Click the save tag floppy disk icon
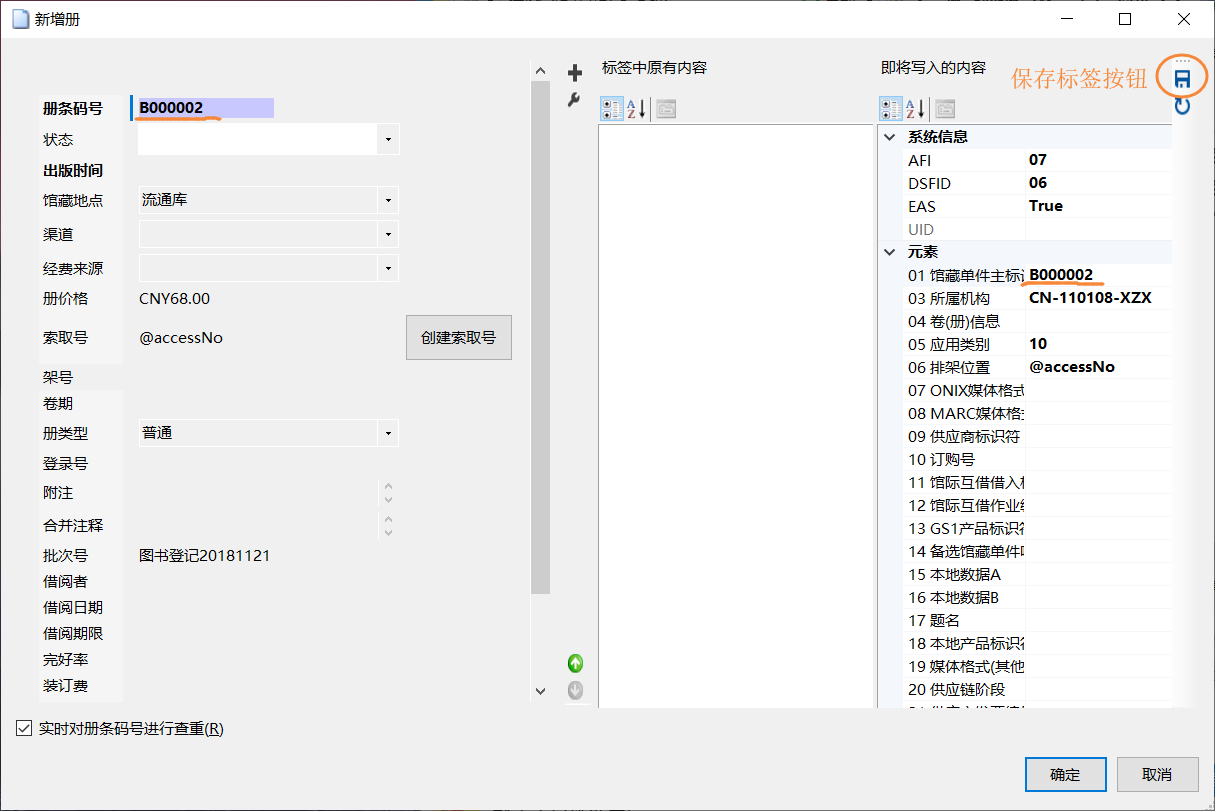This screenshot has width=1215, height=811. pyautogui.click(x=1182, y=79)
